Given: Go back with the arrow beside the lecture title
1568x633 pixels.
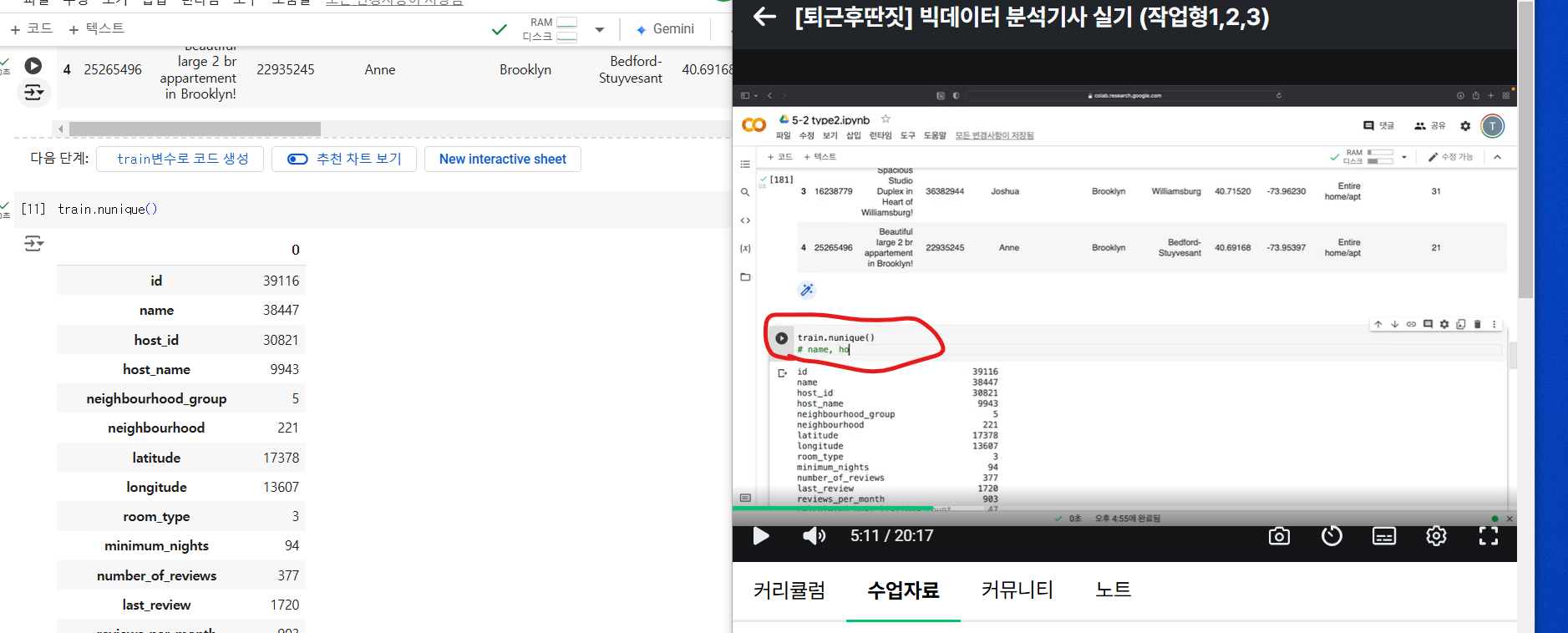Looking at the screenshot, I should pyautogui.click(x=764, y=16).
